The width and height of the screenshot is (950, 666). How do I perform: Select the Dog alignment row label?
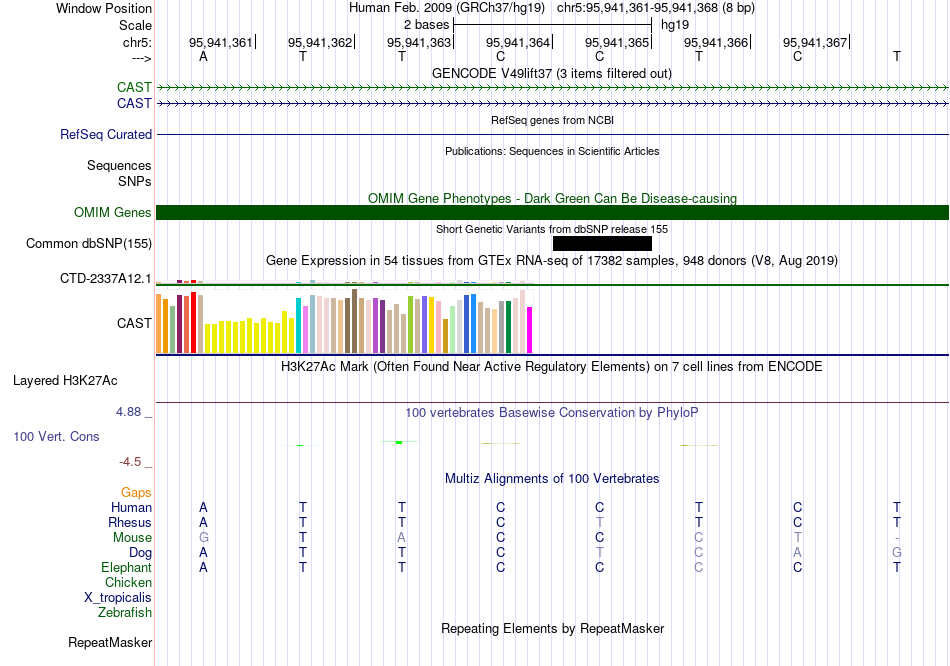coord(140,553)
